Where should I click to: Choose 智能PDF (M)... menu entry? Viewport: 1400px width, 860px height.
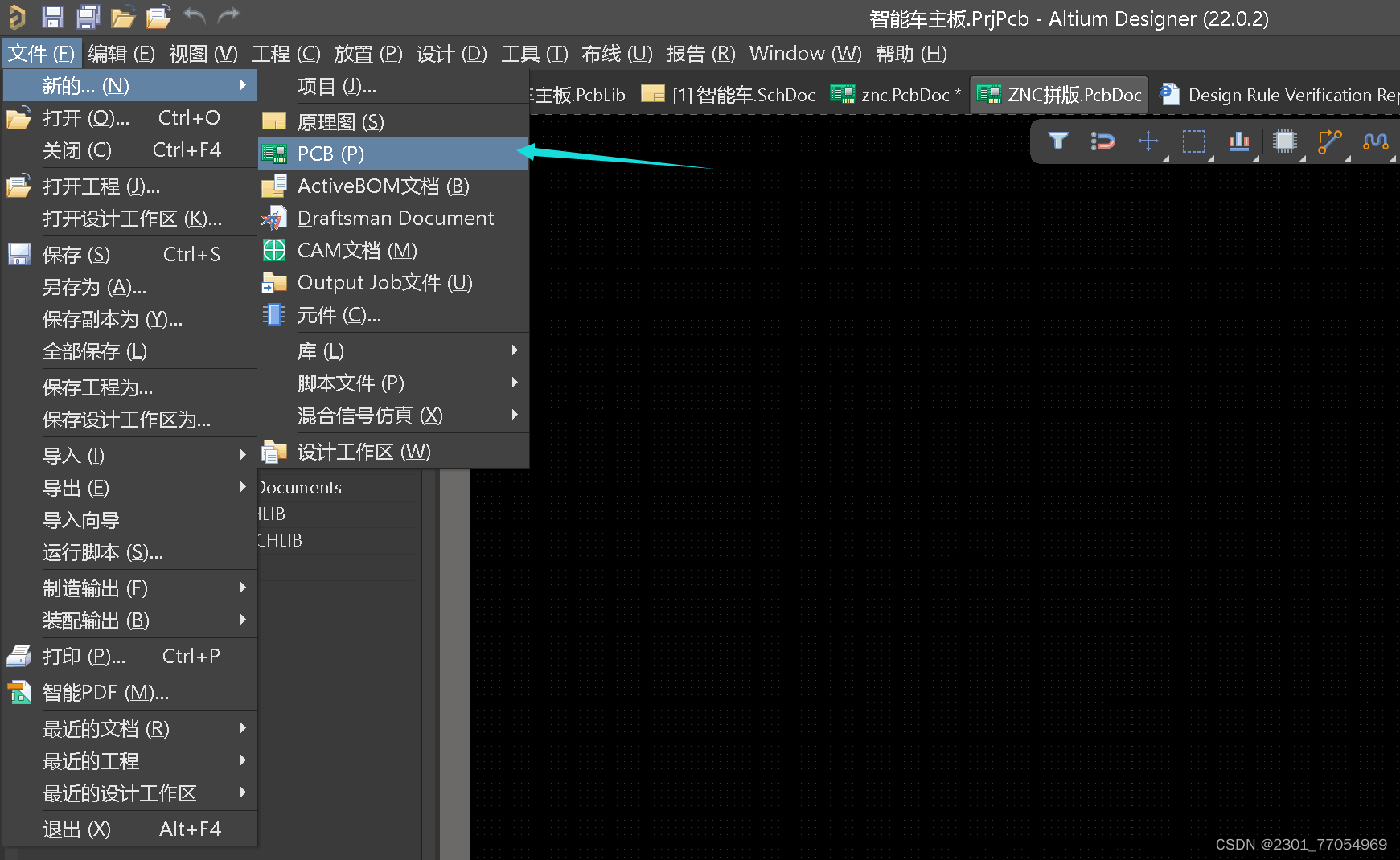tap(130, 693)
